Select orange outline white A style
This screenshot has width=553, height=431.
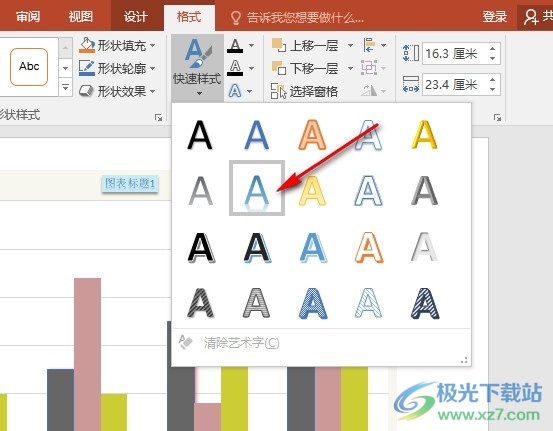tap(369, 248)
